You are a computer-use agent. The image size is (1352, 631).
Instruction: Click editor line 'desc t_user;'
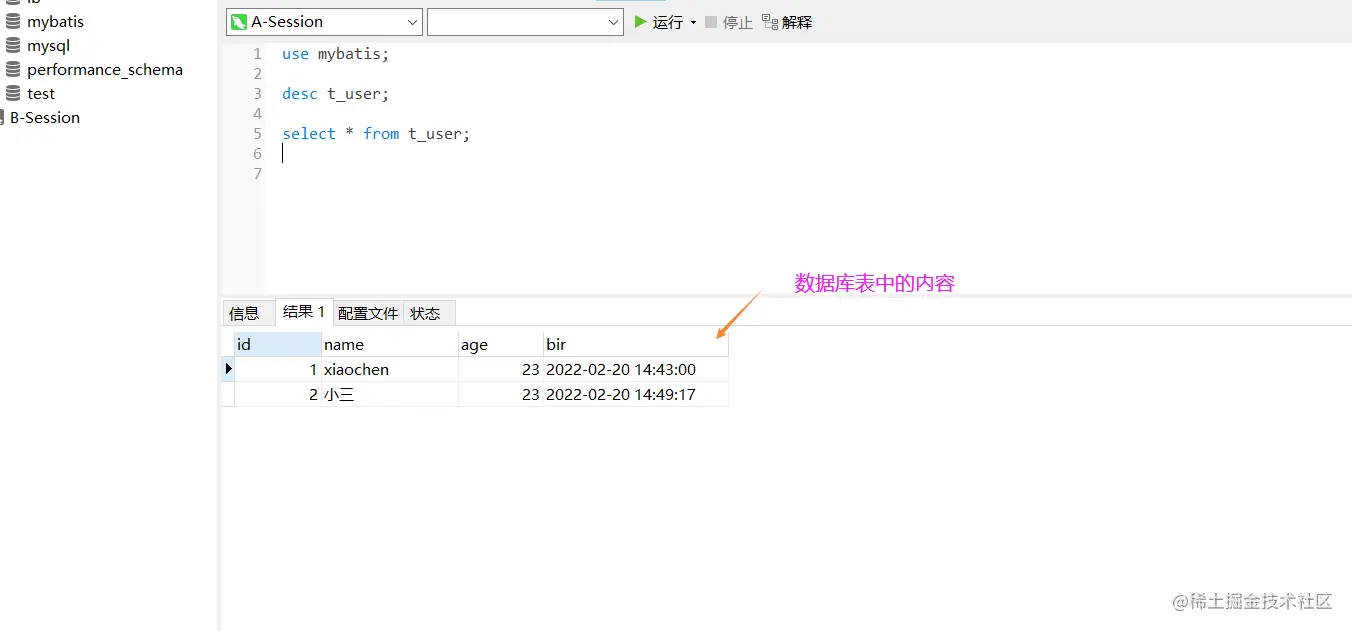(x=335, y=93)
